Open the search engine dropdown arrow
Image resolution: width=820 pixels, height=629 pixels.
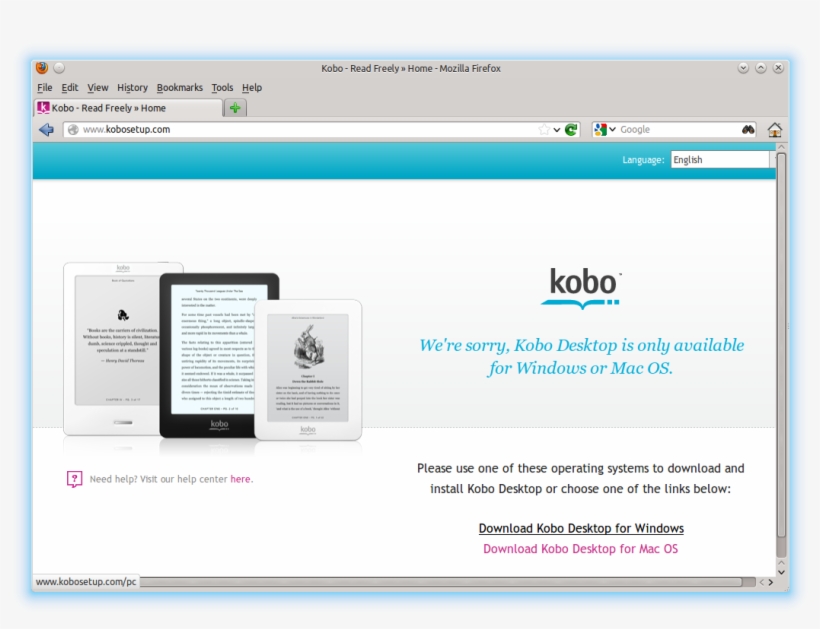coord(614,128)
